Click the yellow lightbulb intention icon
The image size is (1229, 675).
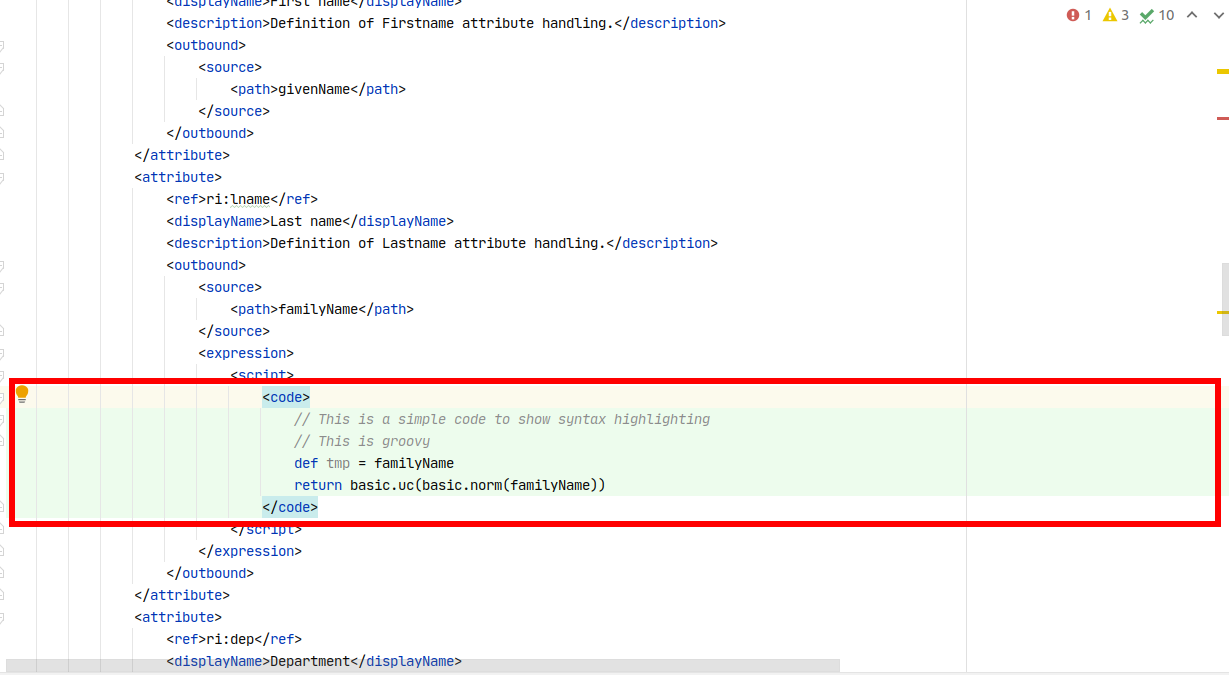[x=22, y=394]
